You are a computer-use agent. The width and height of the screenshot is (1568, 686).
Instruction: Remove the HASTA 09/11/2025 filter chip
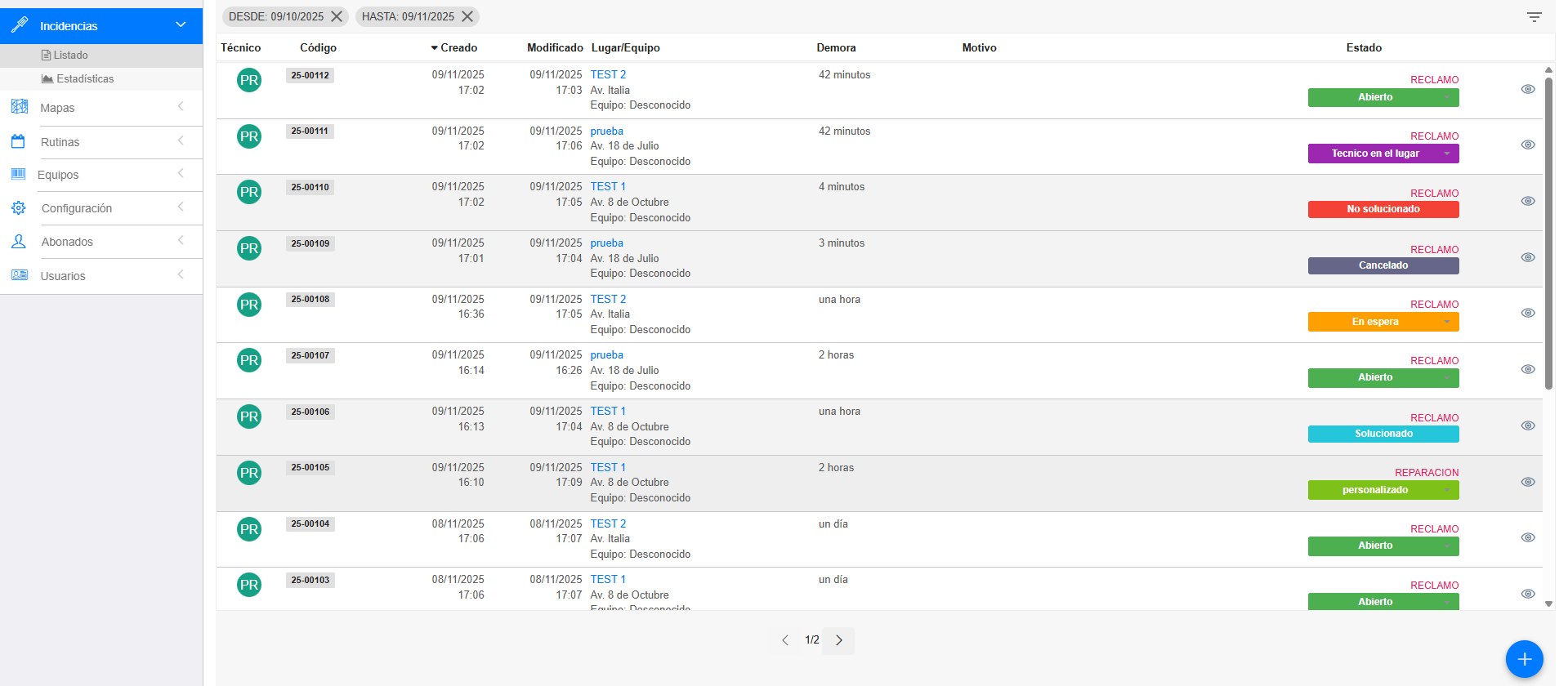click(x=467, y=16)
